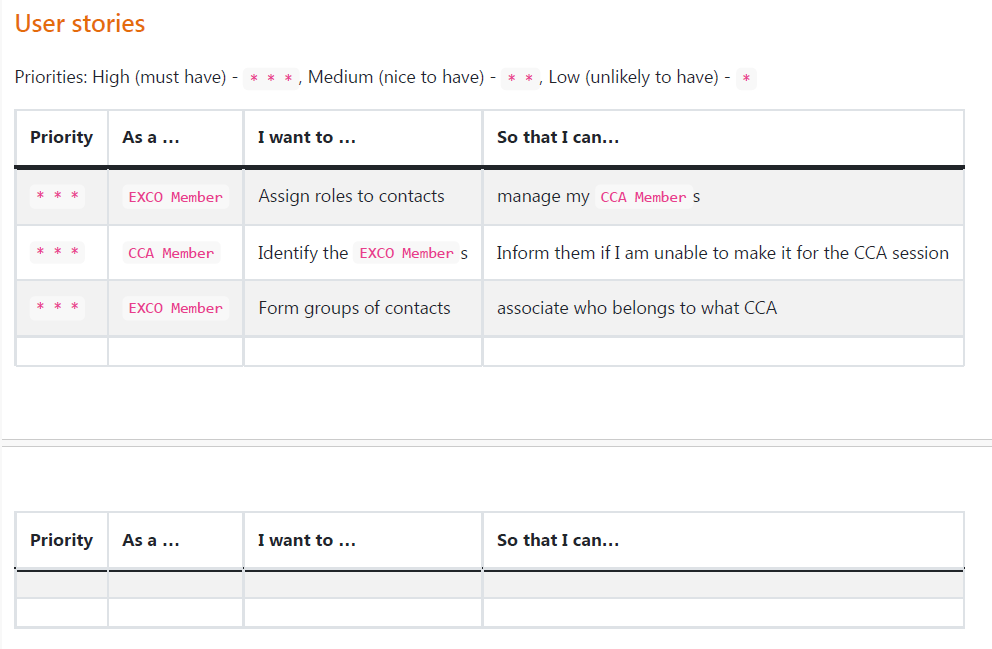Click the "Priorities: High (must have)" legend text
992x649 pixels.
(121, 77)
